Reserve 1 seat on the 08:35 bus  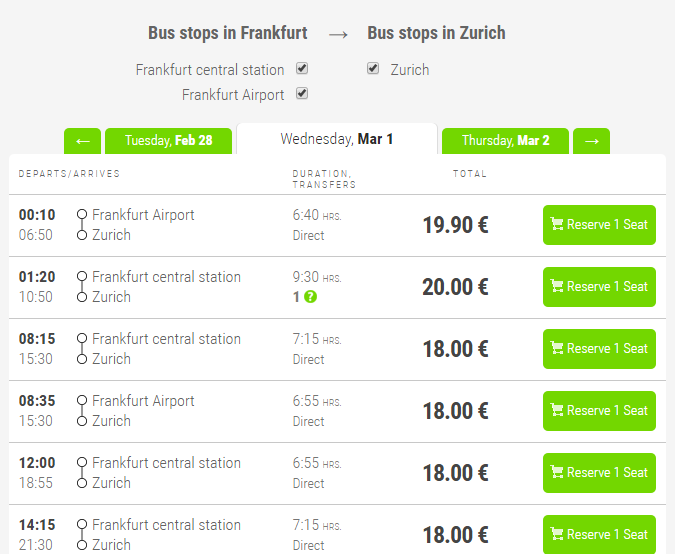pos(599,411)
